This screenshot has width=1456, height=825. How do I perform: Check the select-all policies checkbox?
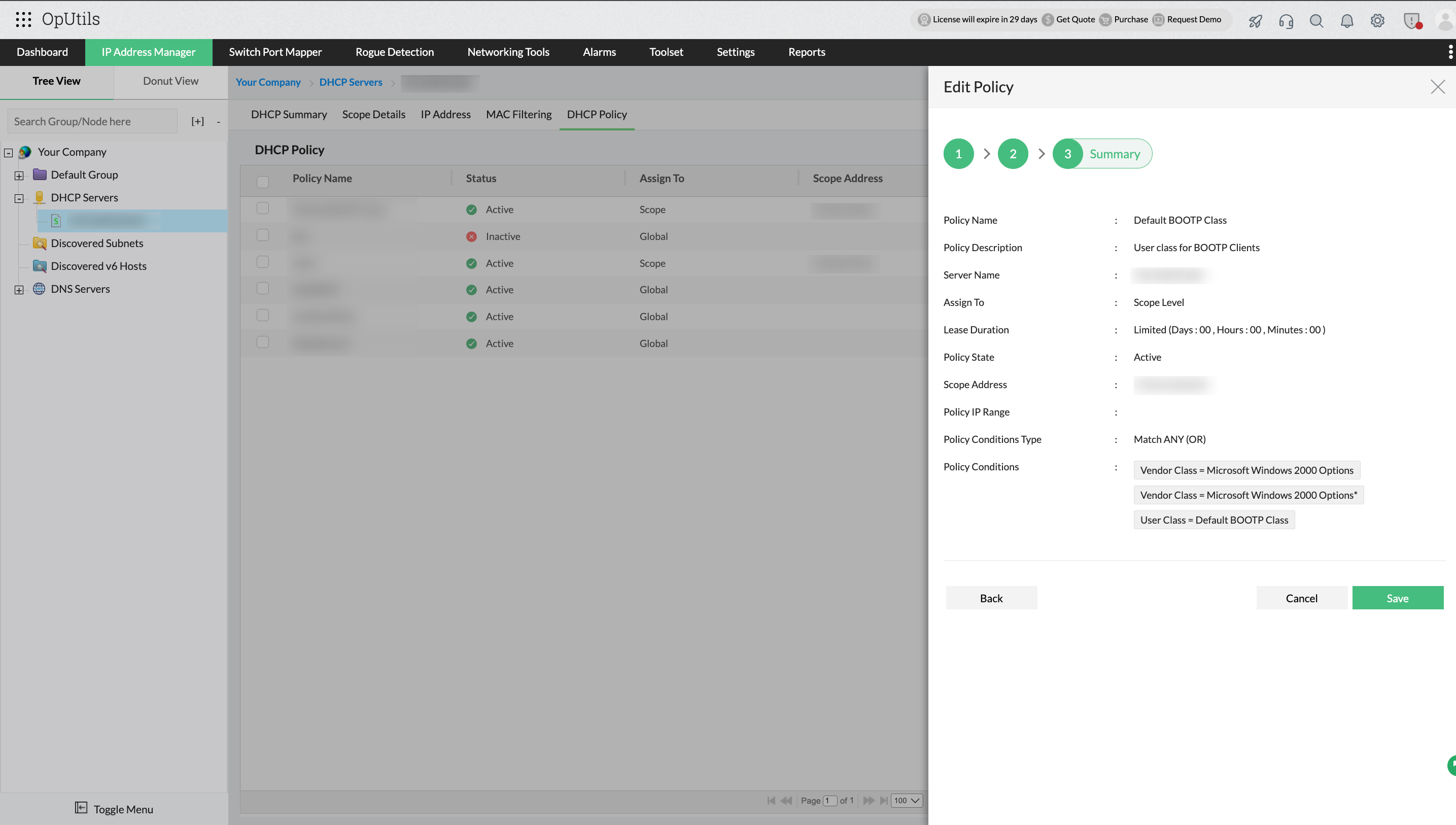pos(262,182)
